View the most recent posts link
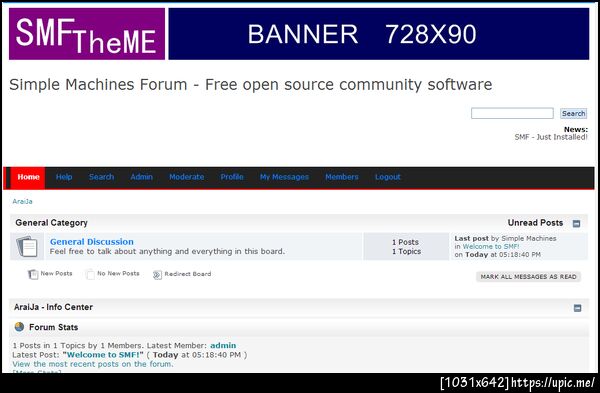Image resolution: width=600 pixels, height=393 pixels. click(x=93, y=364)
